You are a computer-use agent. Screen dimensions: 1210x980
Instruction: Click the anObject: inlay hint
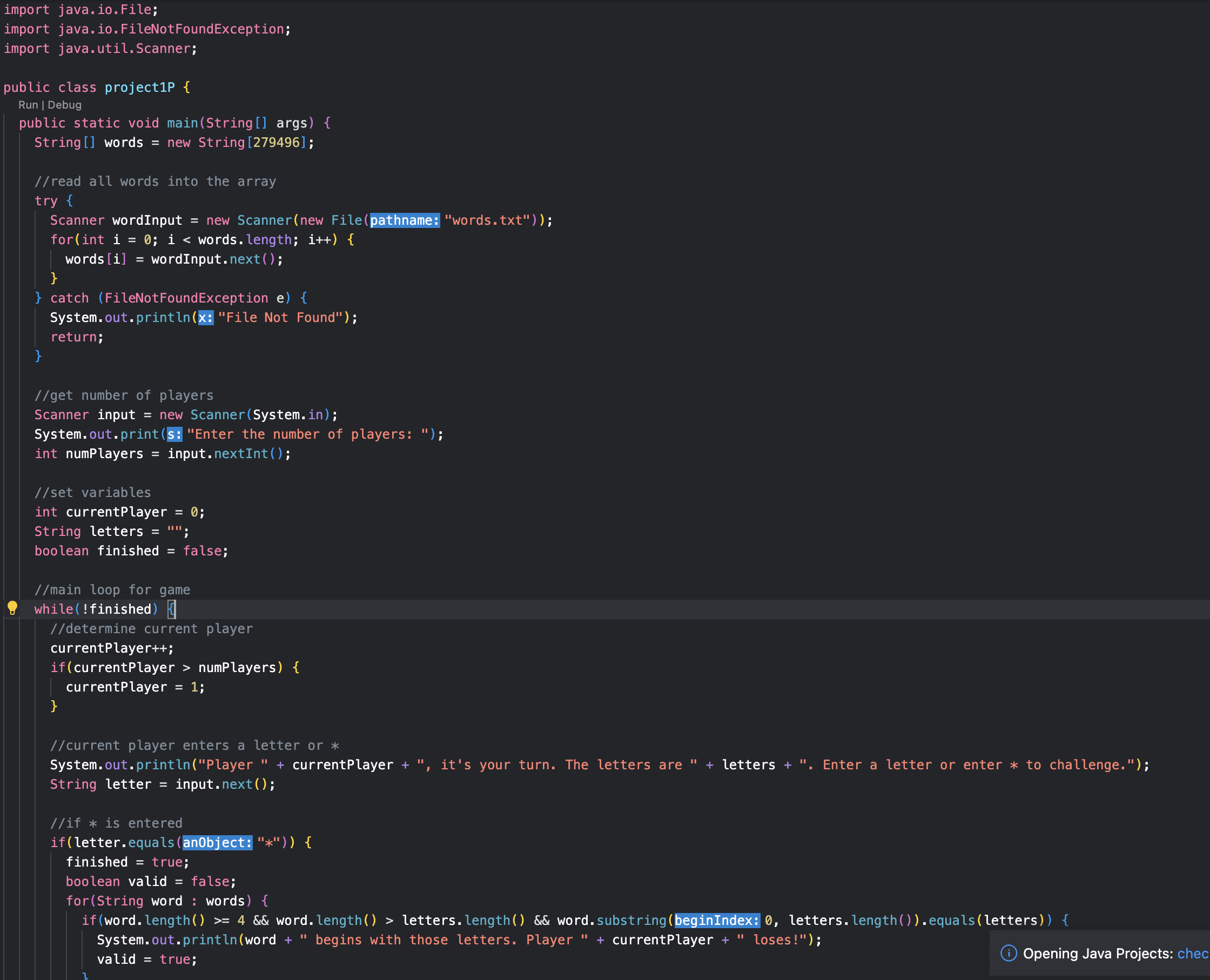click(217, 842)
